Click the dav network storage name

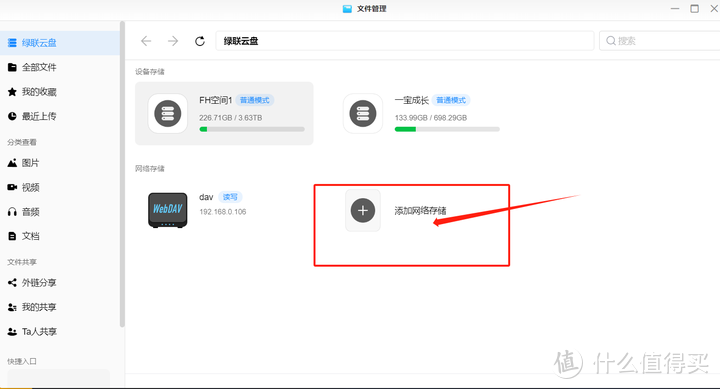(206, 197)
